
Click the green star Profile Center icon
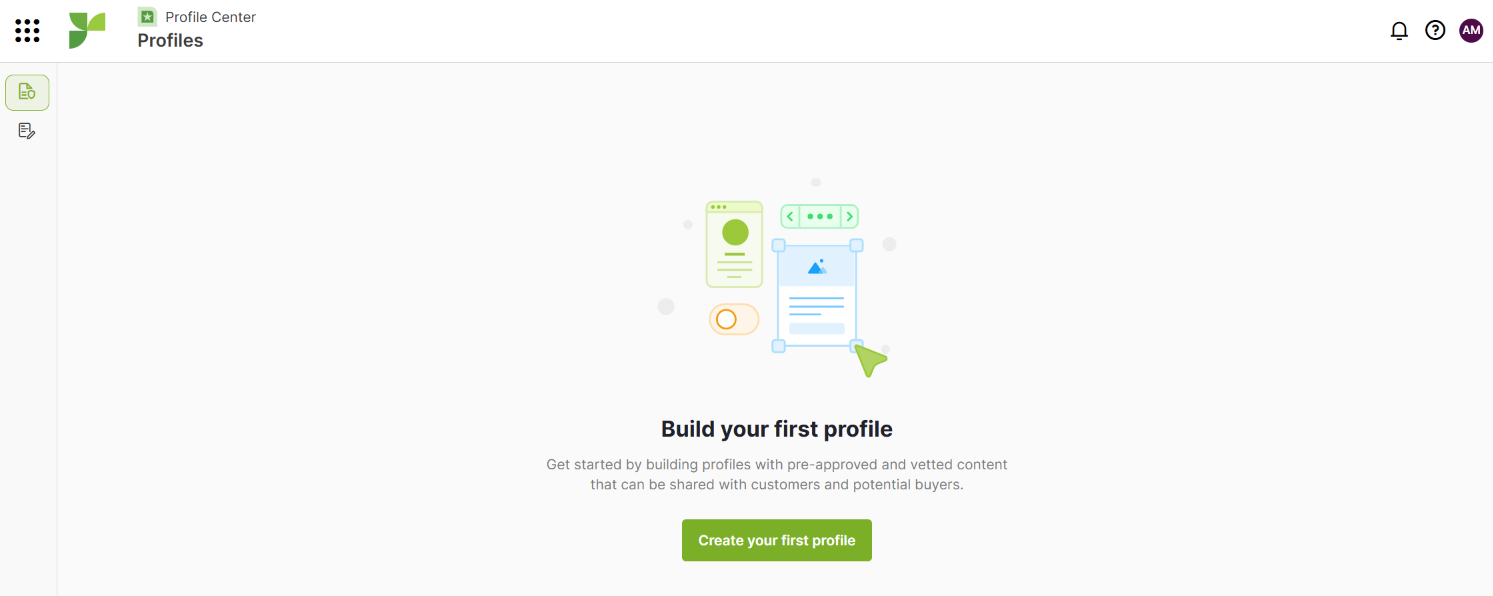coord(147,17)
